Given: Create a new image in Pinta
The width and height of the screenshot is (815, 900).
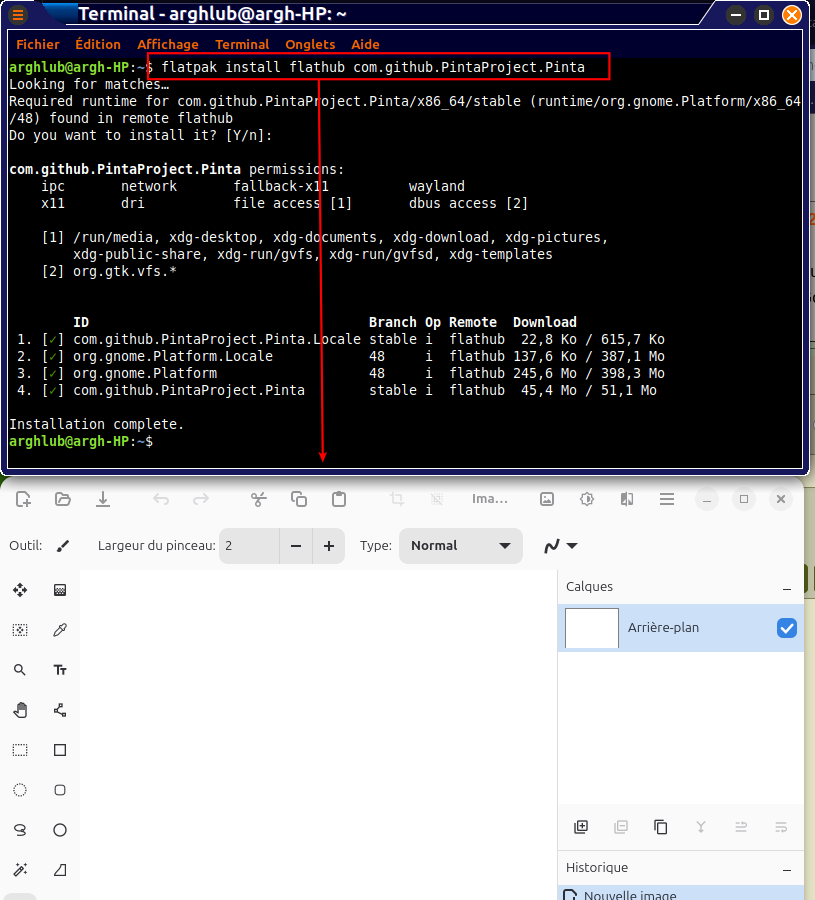Looking at the screenshot, I should 23,499.
